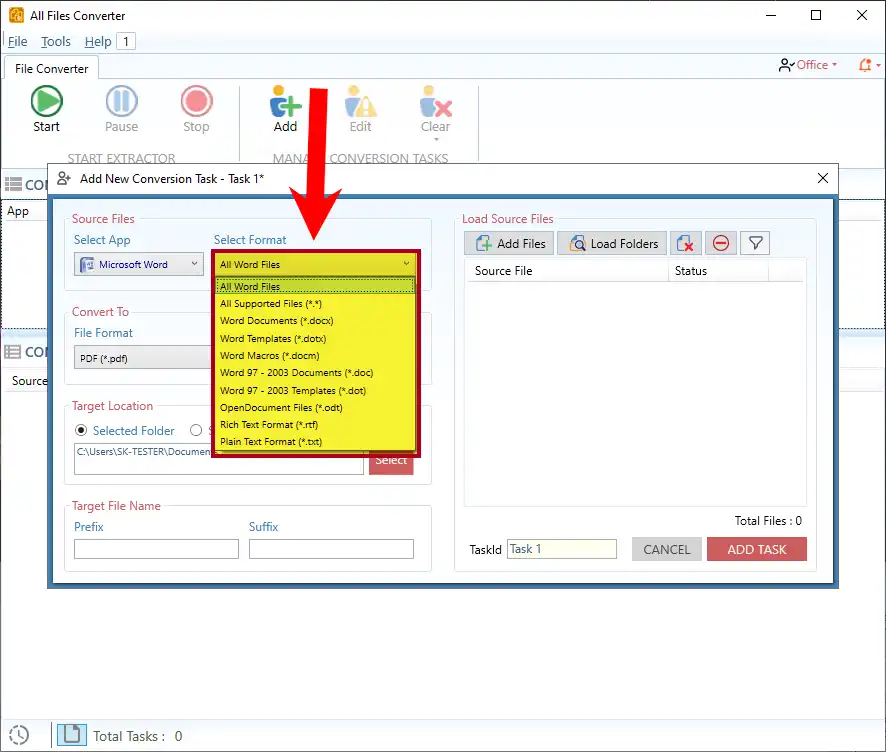Click the All Files Converter app icon

16,15
